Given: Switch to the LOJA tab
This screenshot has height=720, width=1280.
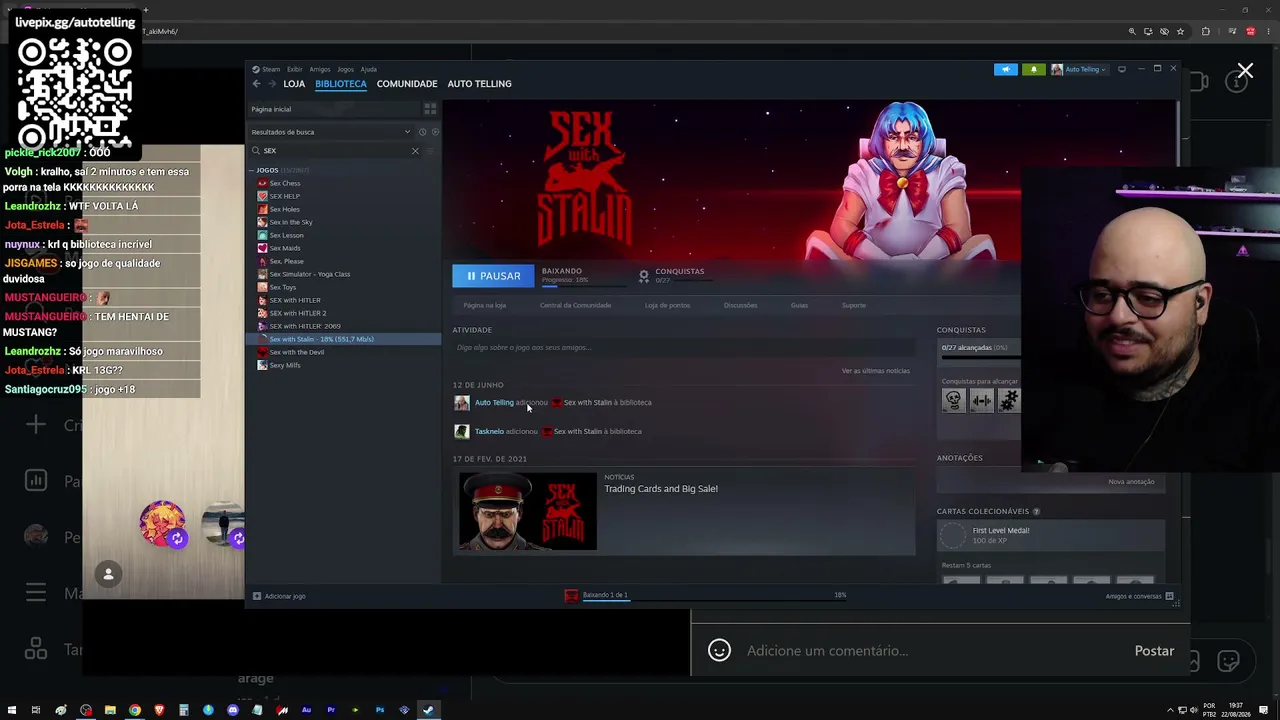Looking at the screenshot, I should [294, 84].
